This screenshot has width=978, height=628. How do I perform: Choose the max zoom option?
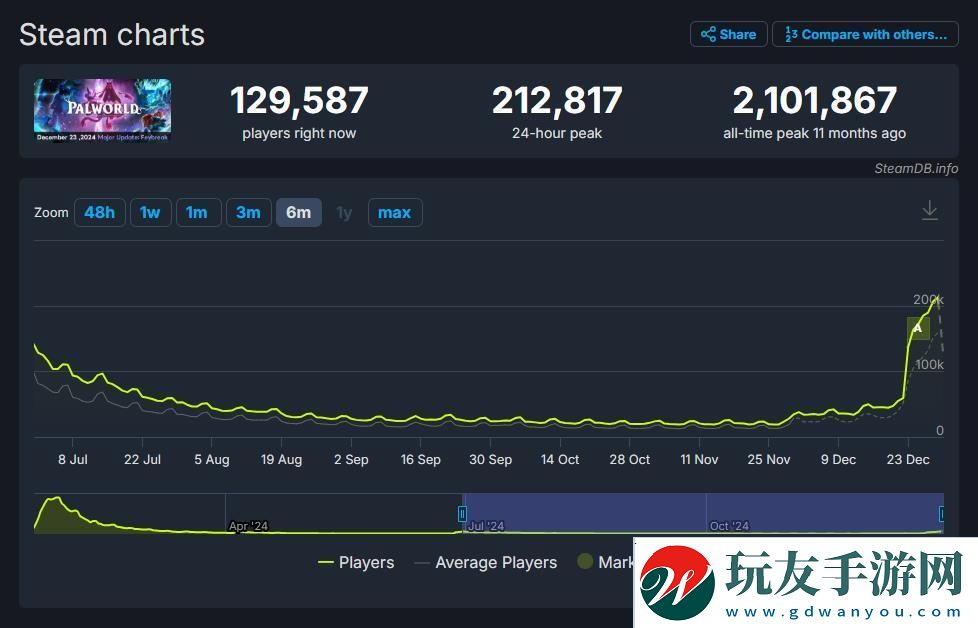(395, 213)
